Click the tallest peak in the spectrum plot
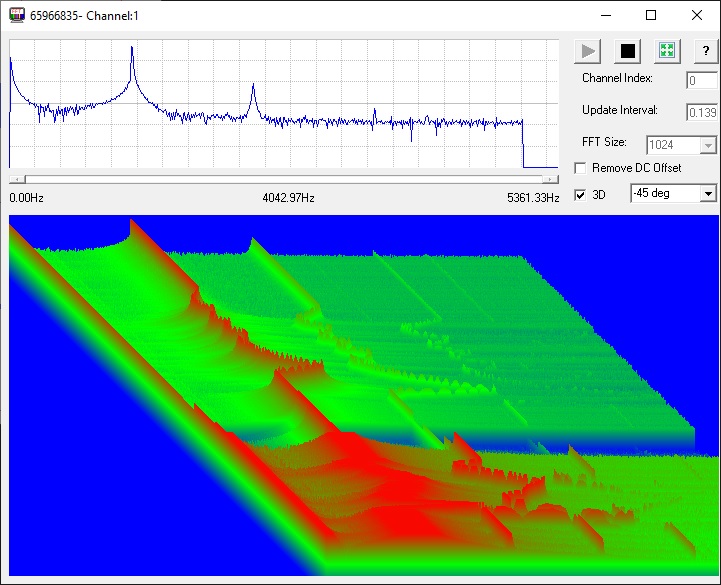721x585 pixels. pos(132,48)
